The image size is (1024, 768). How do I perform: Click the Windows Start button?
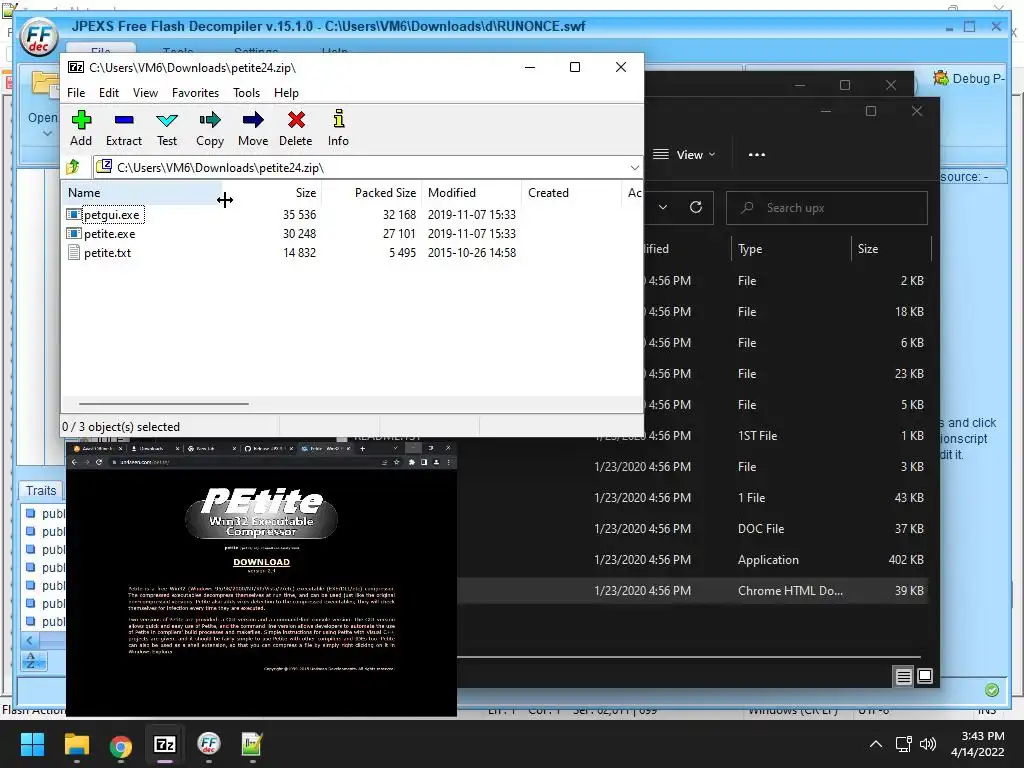coord(32,744)
